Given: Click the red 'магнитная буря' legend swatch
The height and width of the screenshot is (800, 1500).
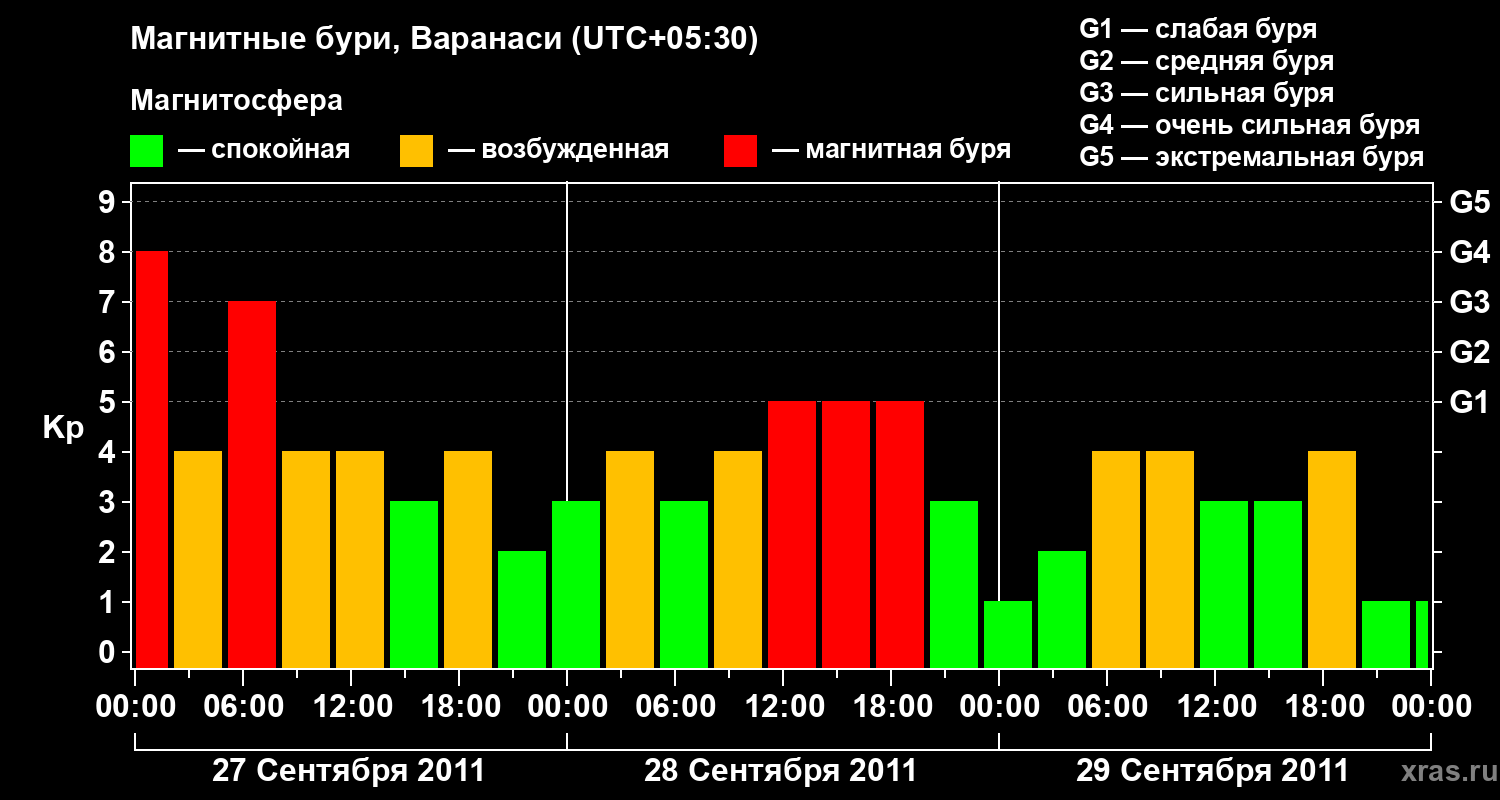Looking at the screenshot, I should click(740, 151).
